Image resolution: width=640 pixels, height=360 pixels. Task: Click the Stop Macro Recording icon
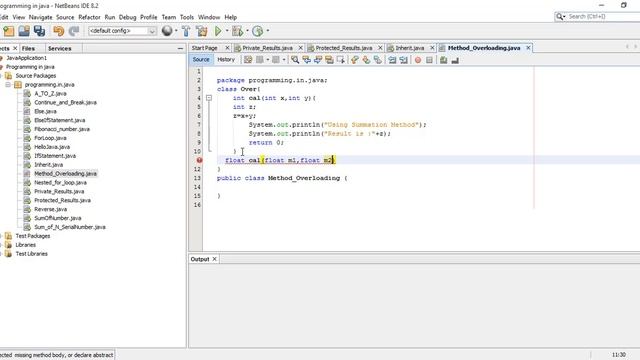429,60
